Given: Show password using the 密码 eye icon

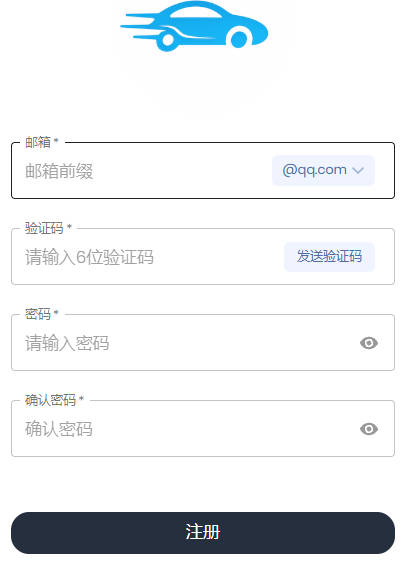Looking at the screenshot, I should 369,343.
